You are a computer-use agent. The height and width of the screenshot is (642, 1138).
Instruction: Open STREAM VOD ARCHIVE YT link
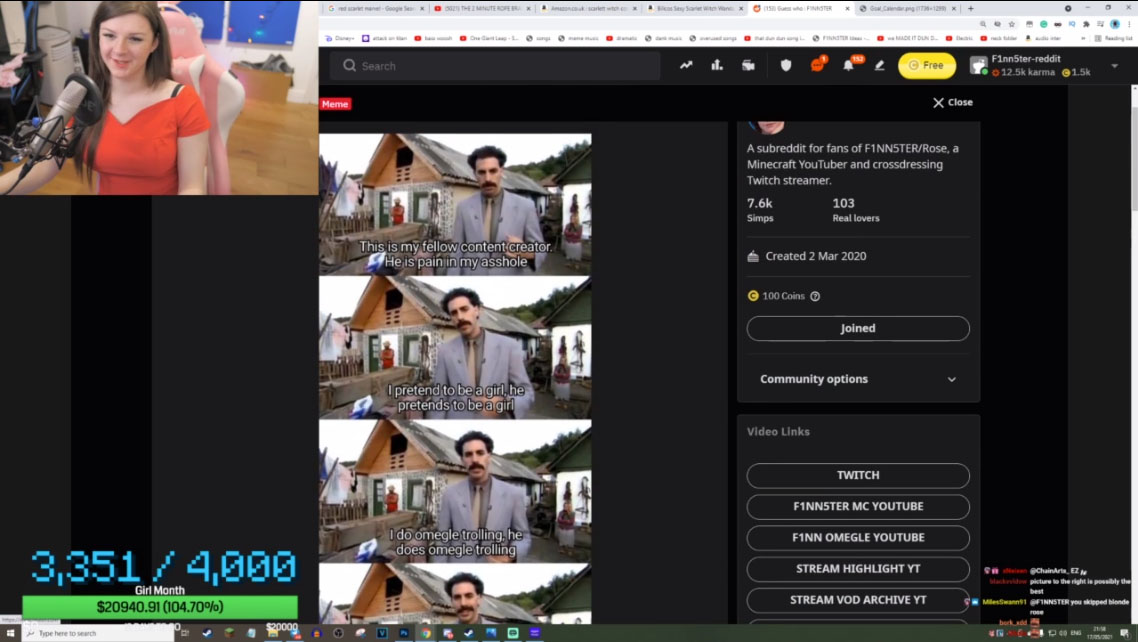(858, 601)
